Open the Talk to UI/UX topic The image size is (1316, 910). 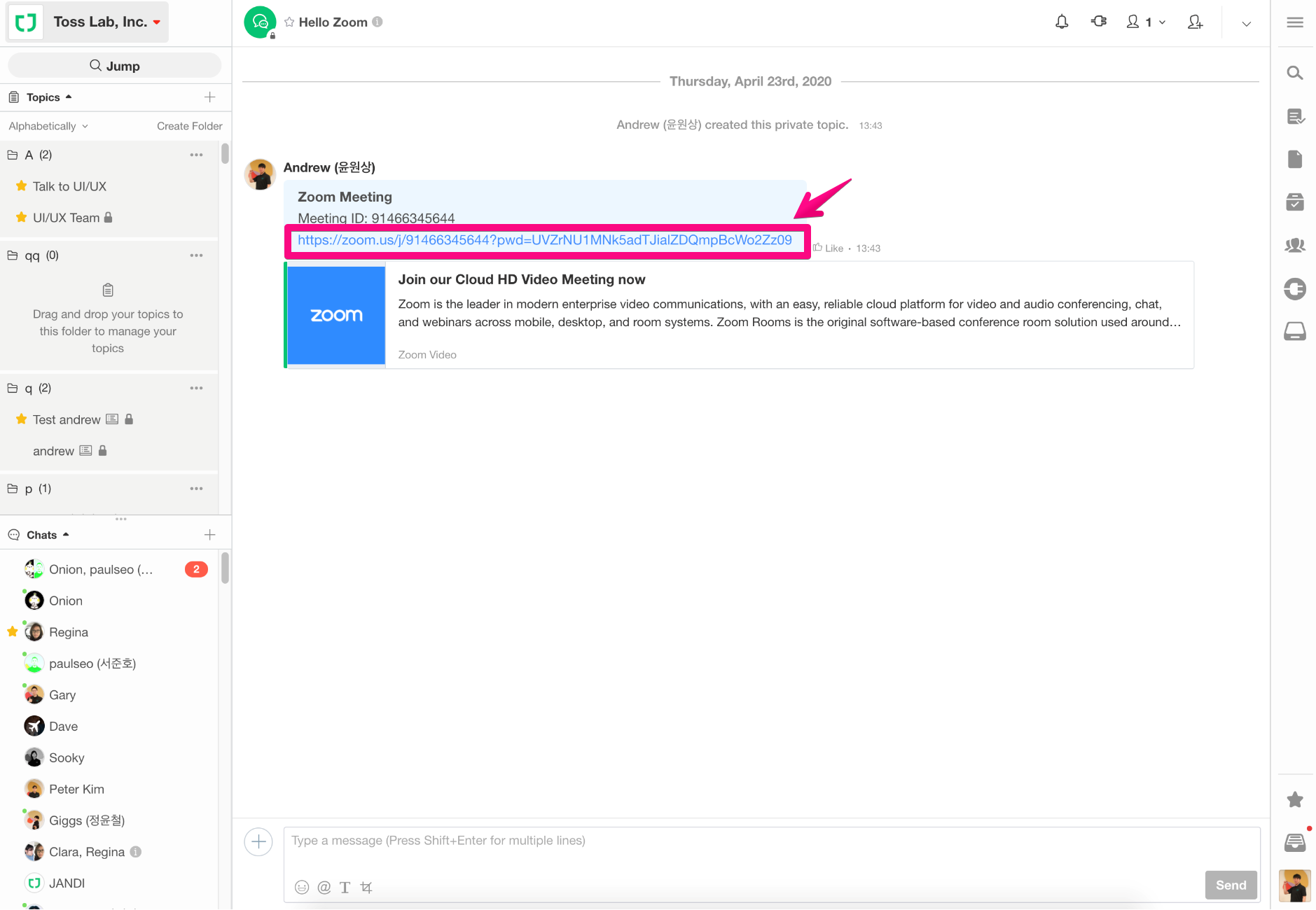click(69, 186)
